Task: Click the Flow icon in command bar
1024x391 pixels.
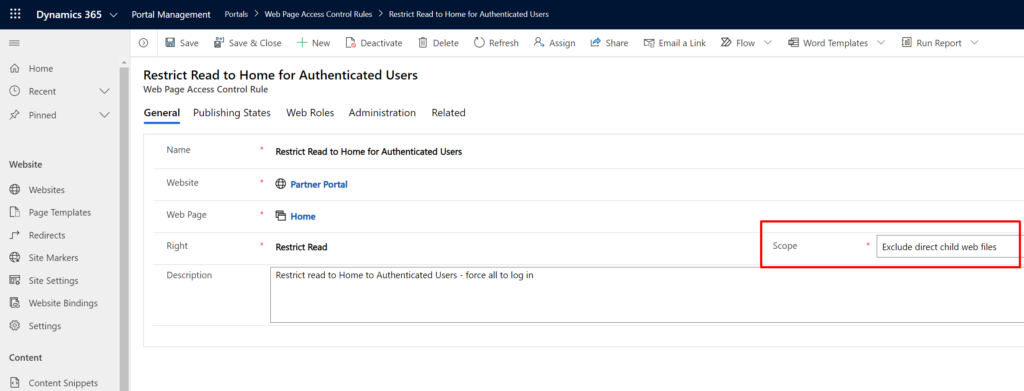Action: click(x=726, y=43)
